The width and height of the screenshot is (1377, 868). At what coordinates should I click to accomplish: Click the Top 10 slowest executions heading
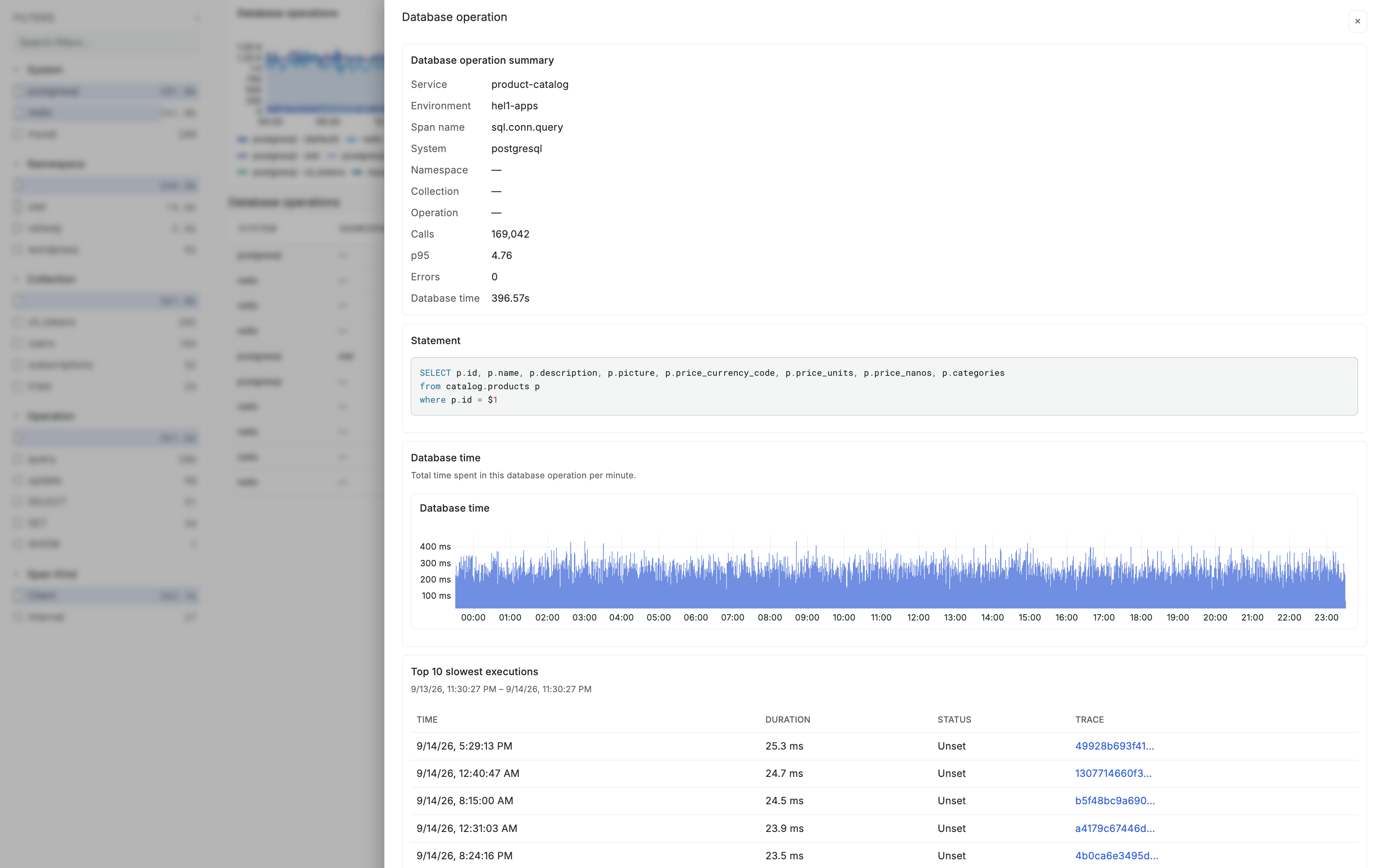[x=474, y=672]
